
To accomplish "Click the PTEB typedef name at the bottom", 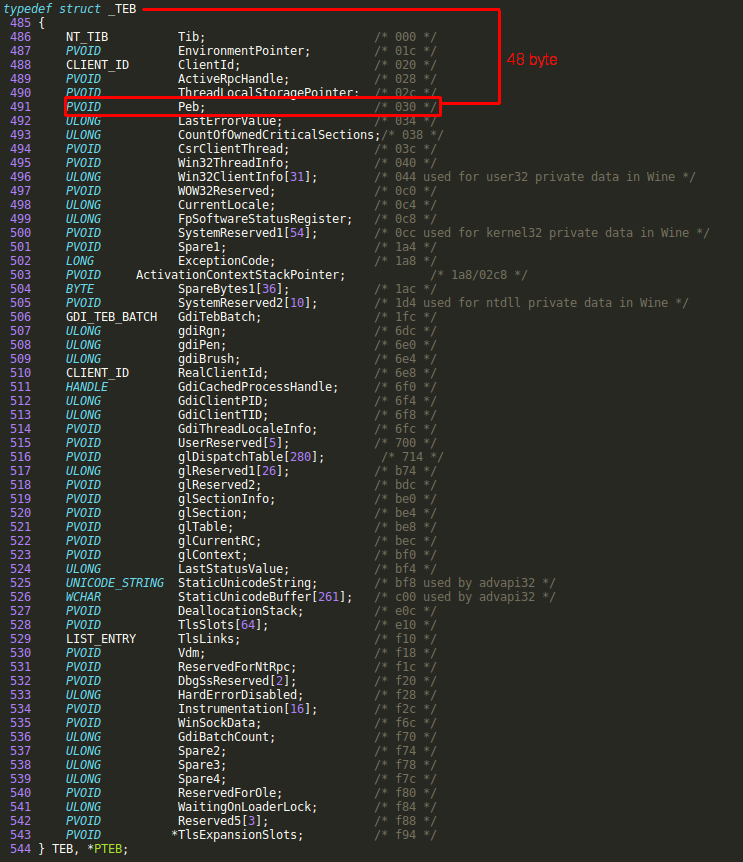I will [x=106, y=849].
